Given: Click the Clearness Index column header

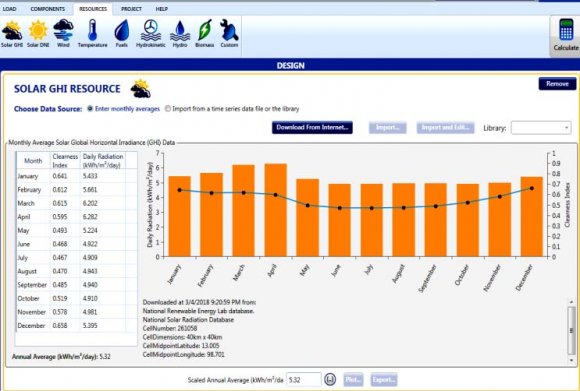Looking at the screenshot, I should click(x=65, y=161).
